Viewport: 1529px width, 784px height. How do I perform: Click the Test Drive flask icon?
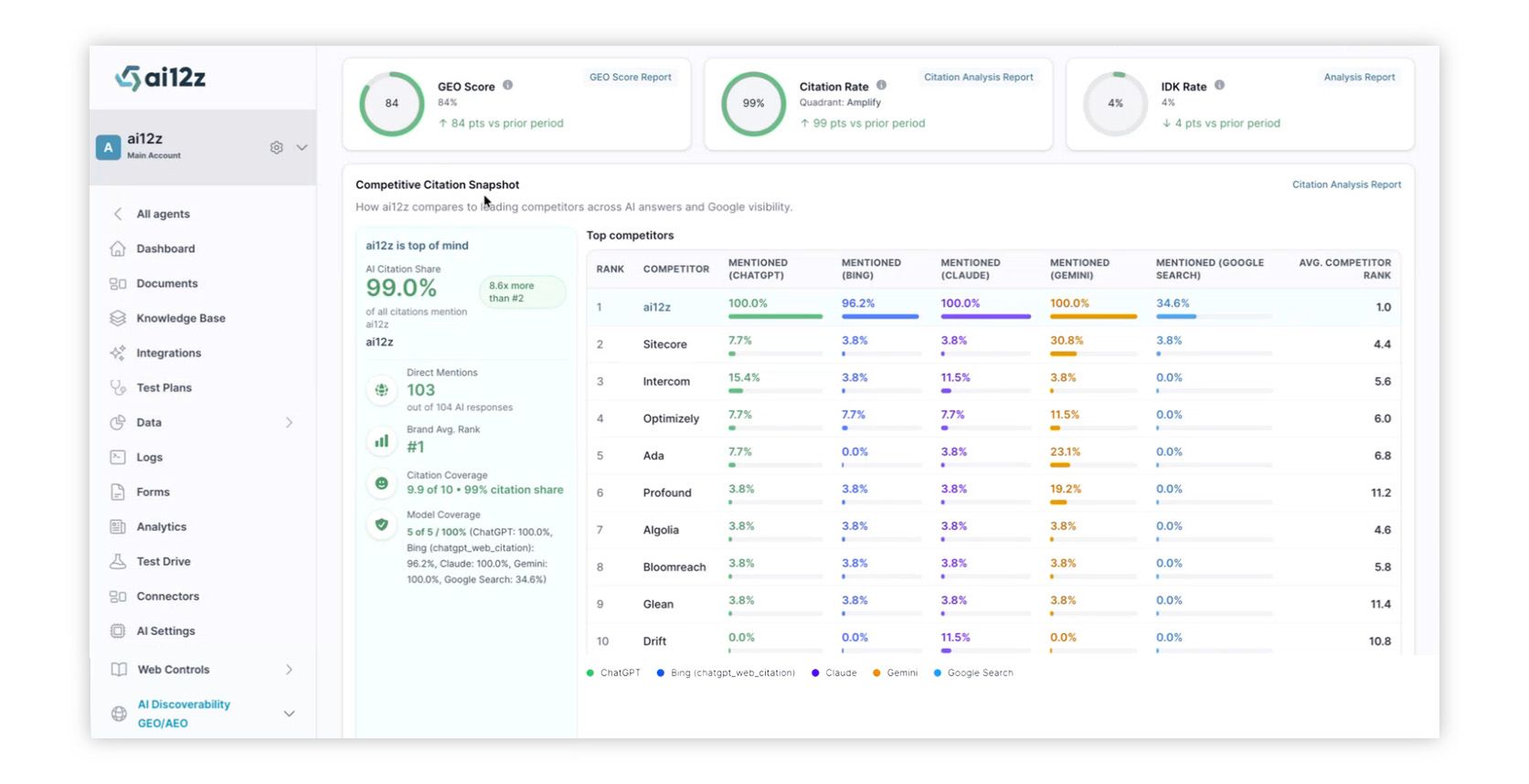[x=118, y=561]
